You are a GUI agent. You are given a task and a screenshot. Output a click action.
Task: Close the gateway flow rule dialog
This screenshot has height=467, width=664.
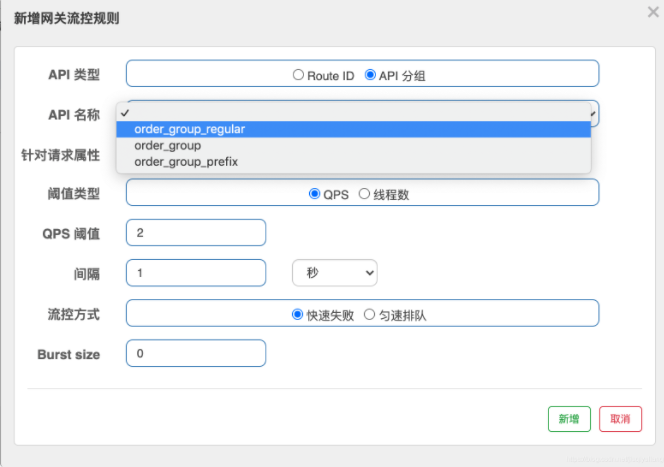click(653, 12)
